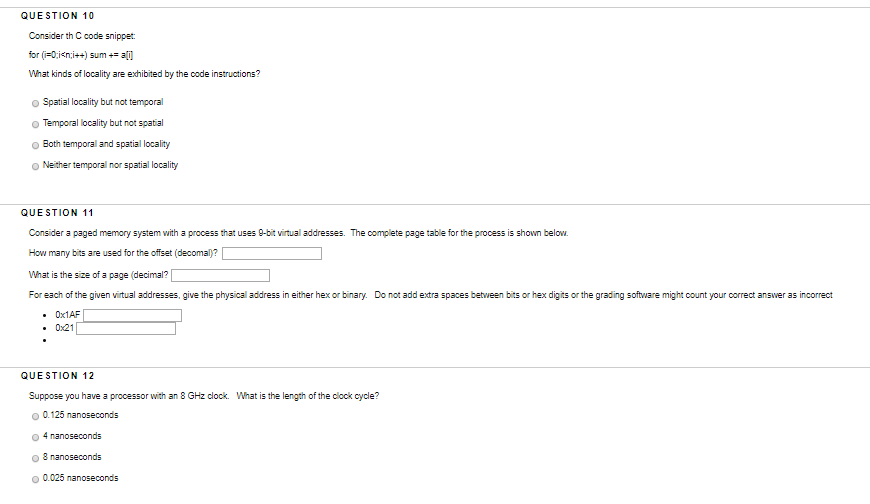Focus the 0x21 physical address input

click(125, 328)
